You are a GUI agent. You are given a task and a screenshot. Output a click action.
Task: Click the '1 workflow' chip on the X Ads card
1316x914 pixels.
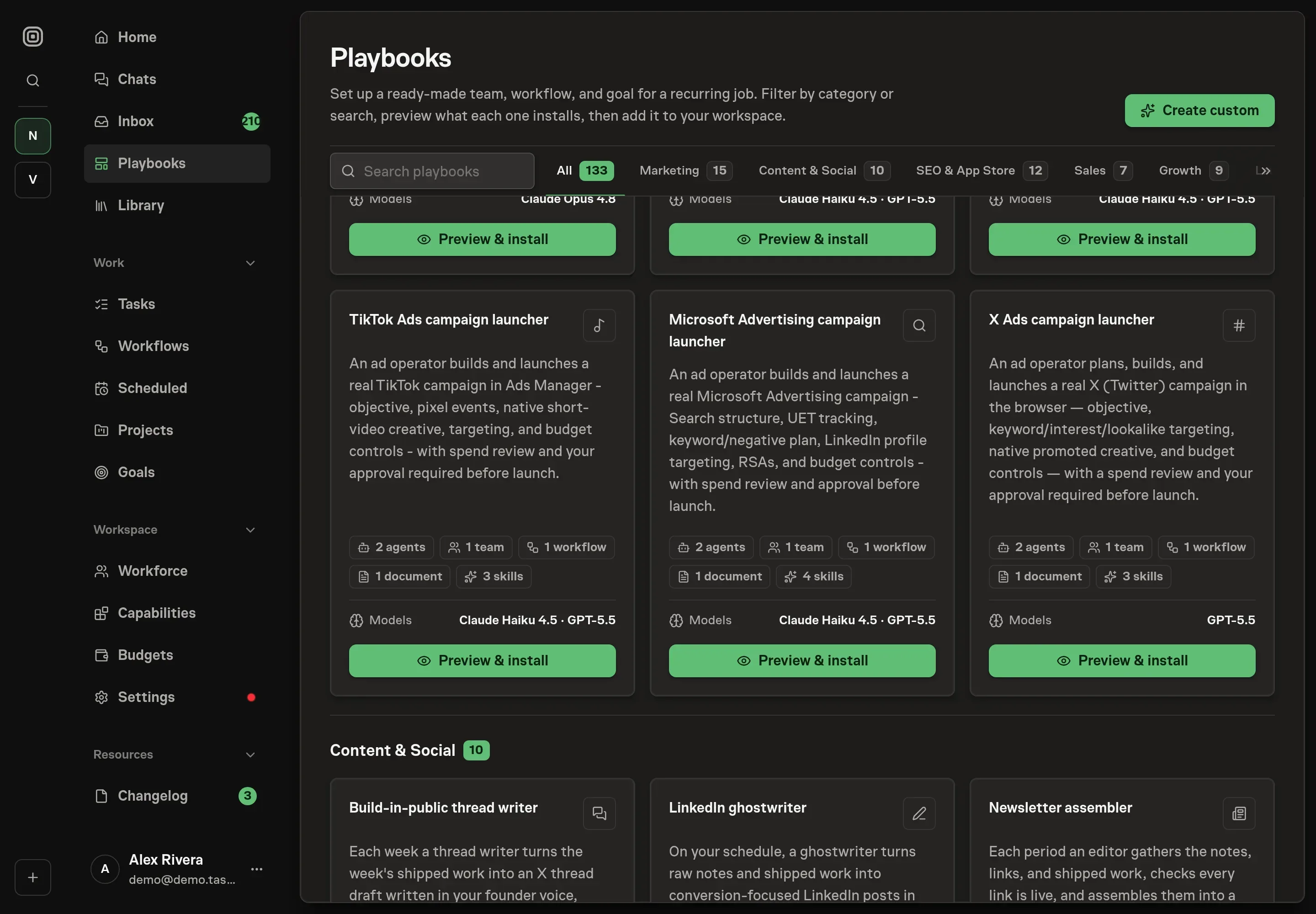(x=1205, y=547)
